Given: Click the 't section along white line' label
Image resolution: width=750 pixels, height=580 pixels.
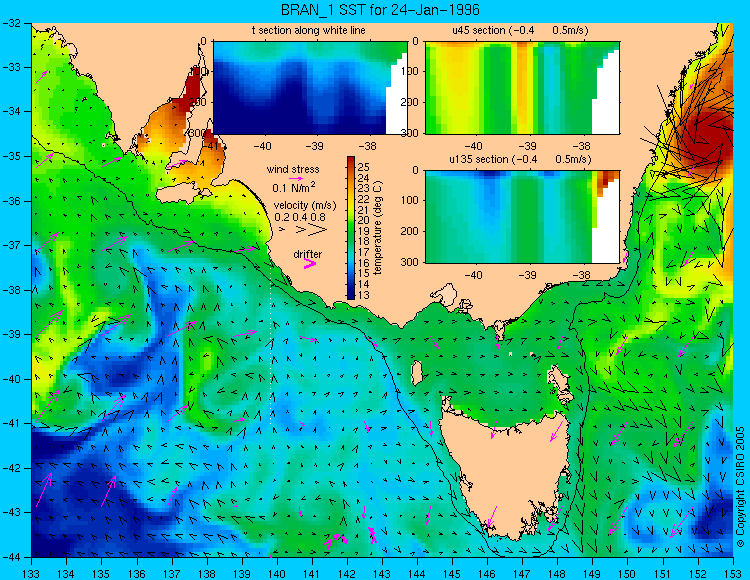Looking at the screenshot, I should 309,30.
